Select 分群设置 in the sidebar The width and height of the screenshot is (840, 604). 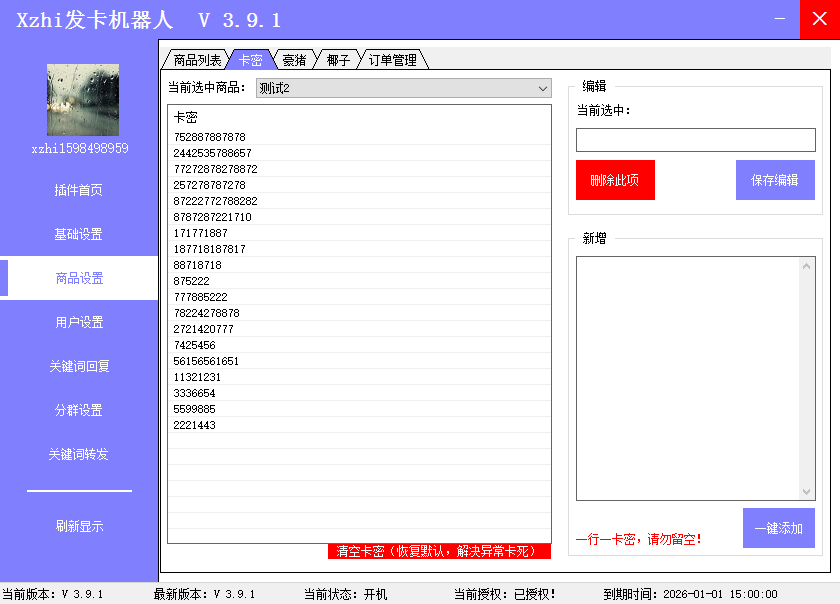pos(79,410)
